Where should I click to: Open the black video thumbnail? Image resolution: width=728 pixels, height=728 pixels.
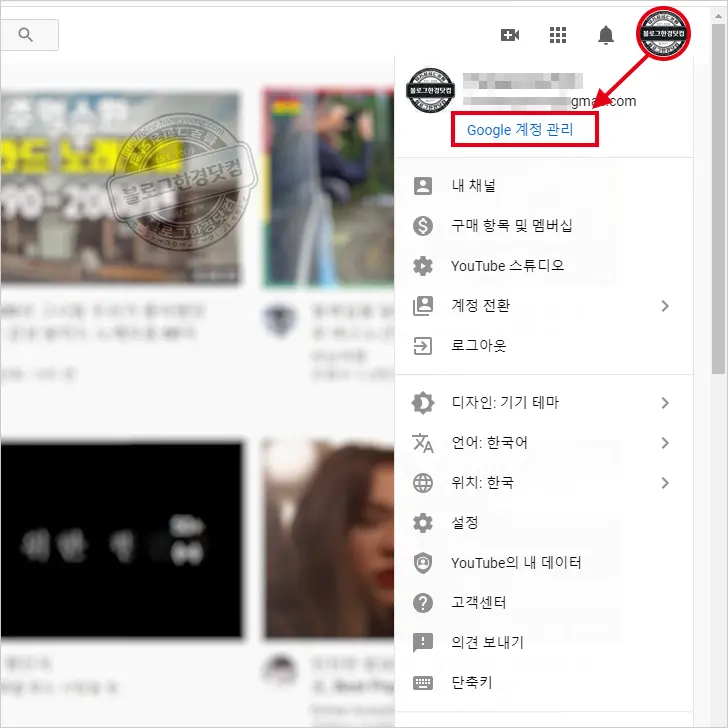coord(121,540)
